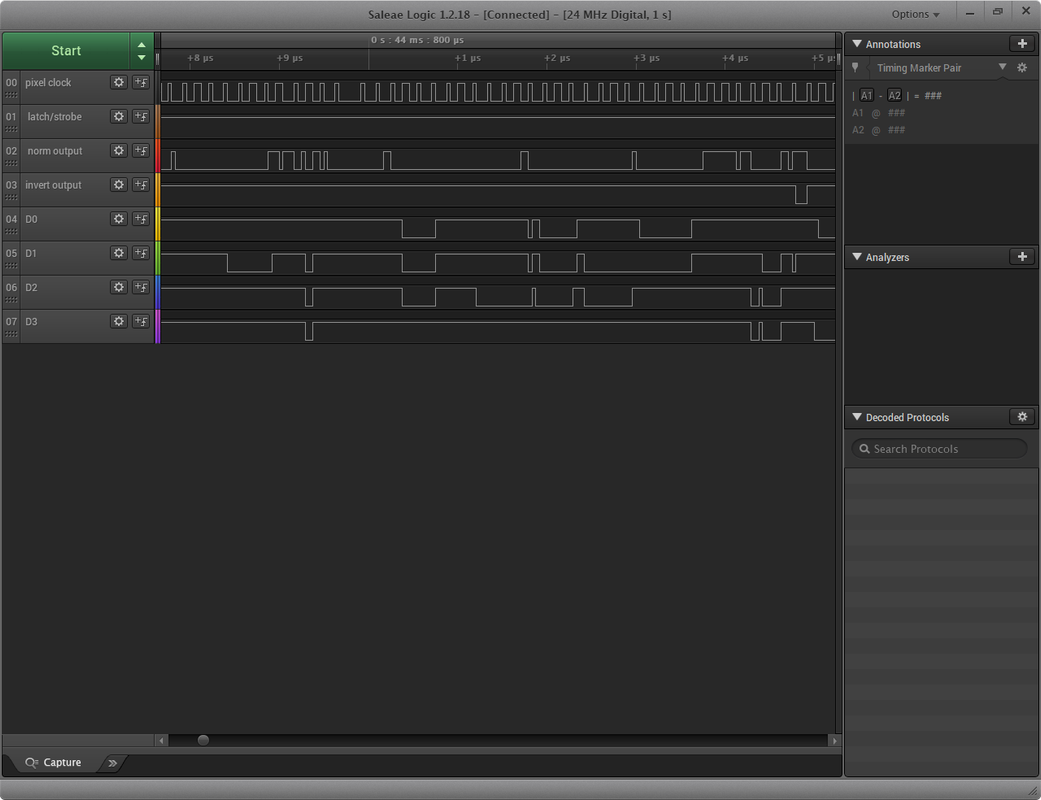Click the +9 µs timeline tick label
The height and width of the screenshot is (800, 1041).
(289, 58)
